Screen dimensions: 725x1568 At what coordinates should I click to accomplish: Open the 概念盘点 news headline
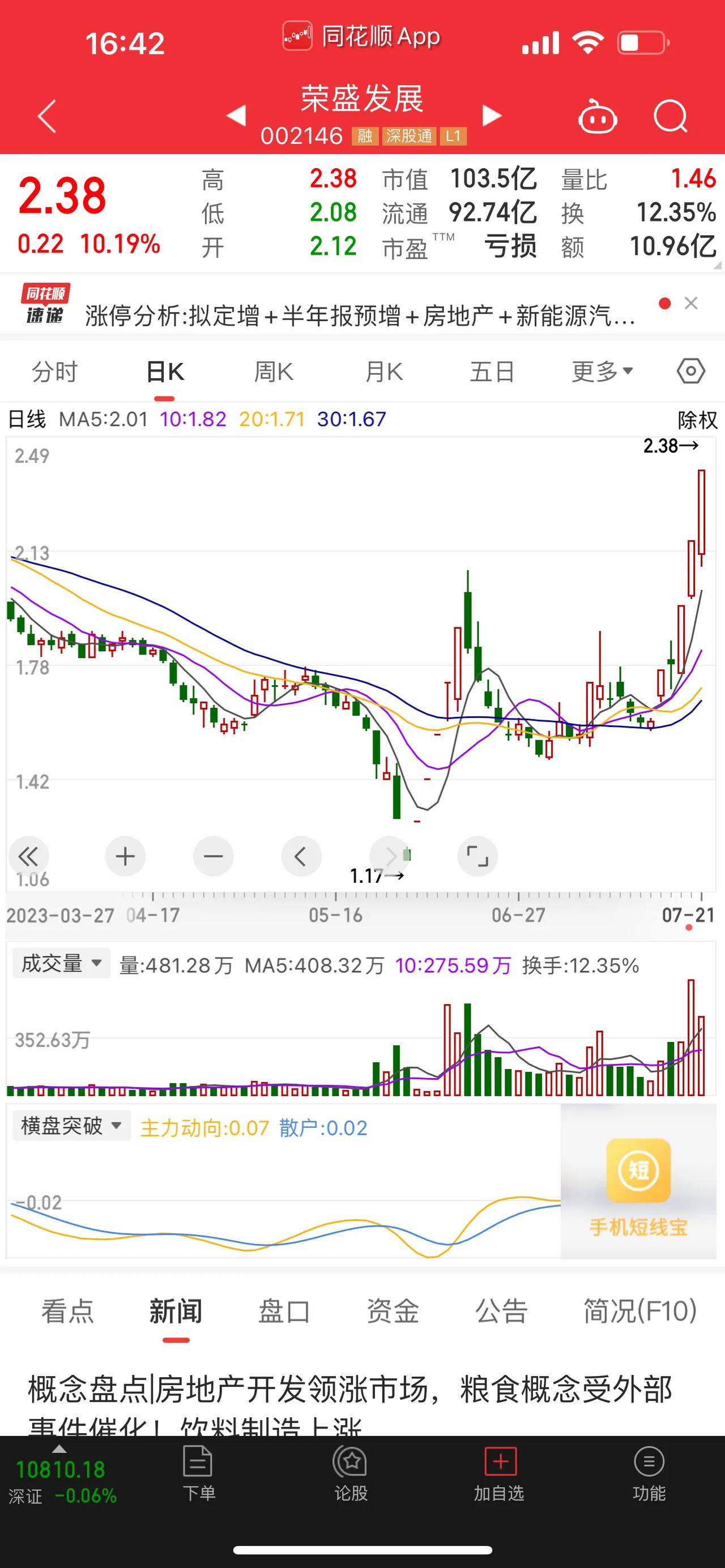[350, 1406]
